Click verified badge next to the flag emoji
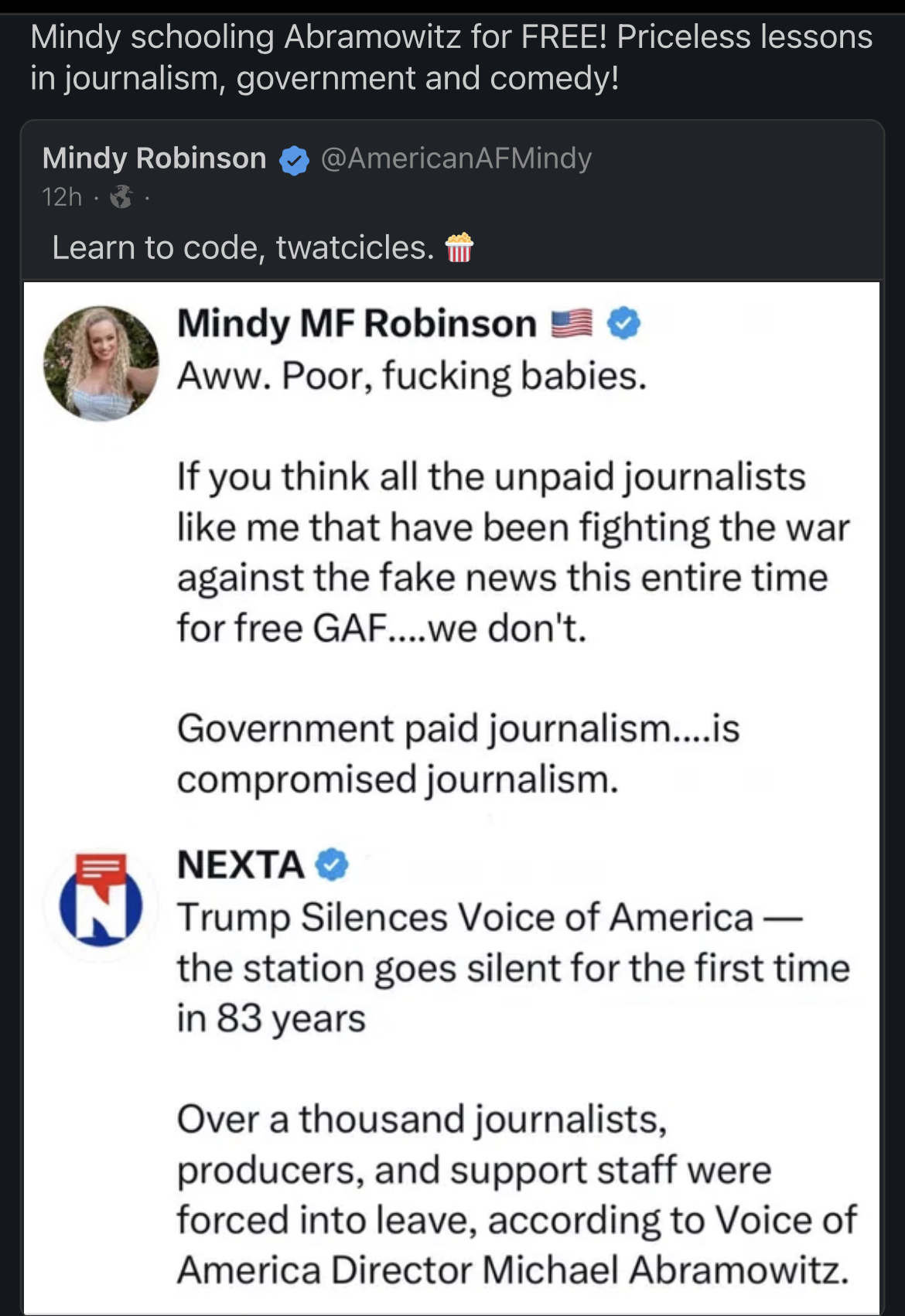This screenshot has height=1316, width=905. (623, 323)
